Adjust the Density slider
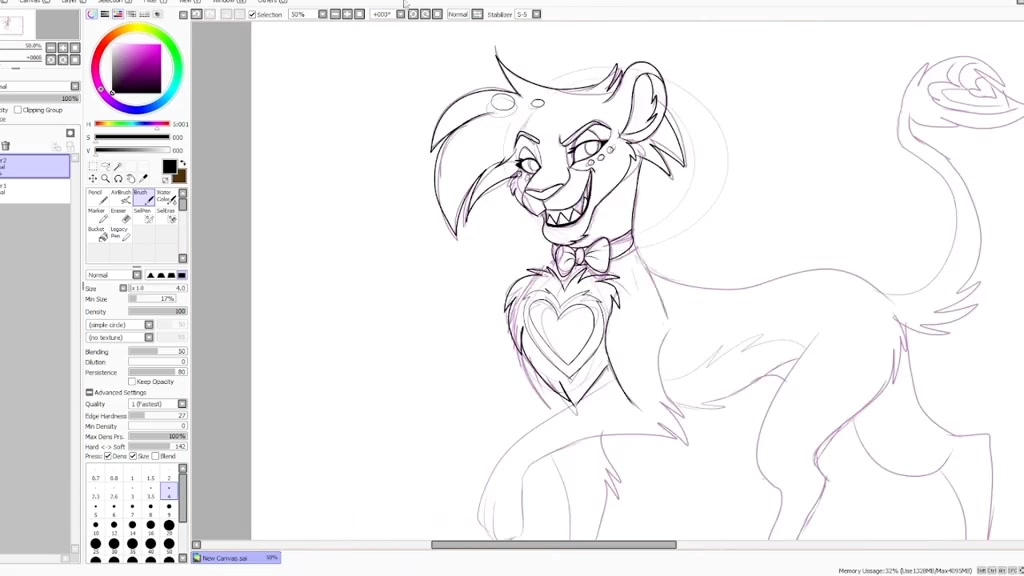1024x576 pixels. pos(158,312)
